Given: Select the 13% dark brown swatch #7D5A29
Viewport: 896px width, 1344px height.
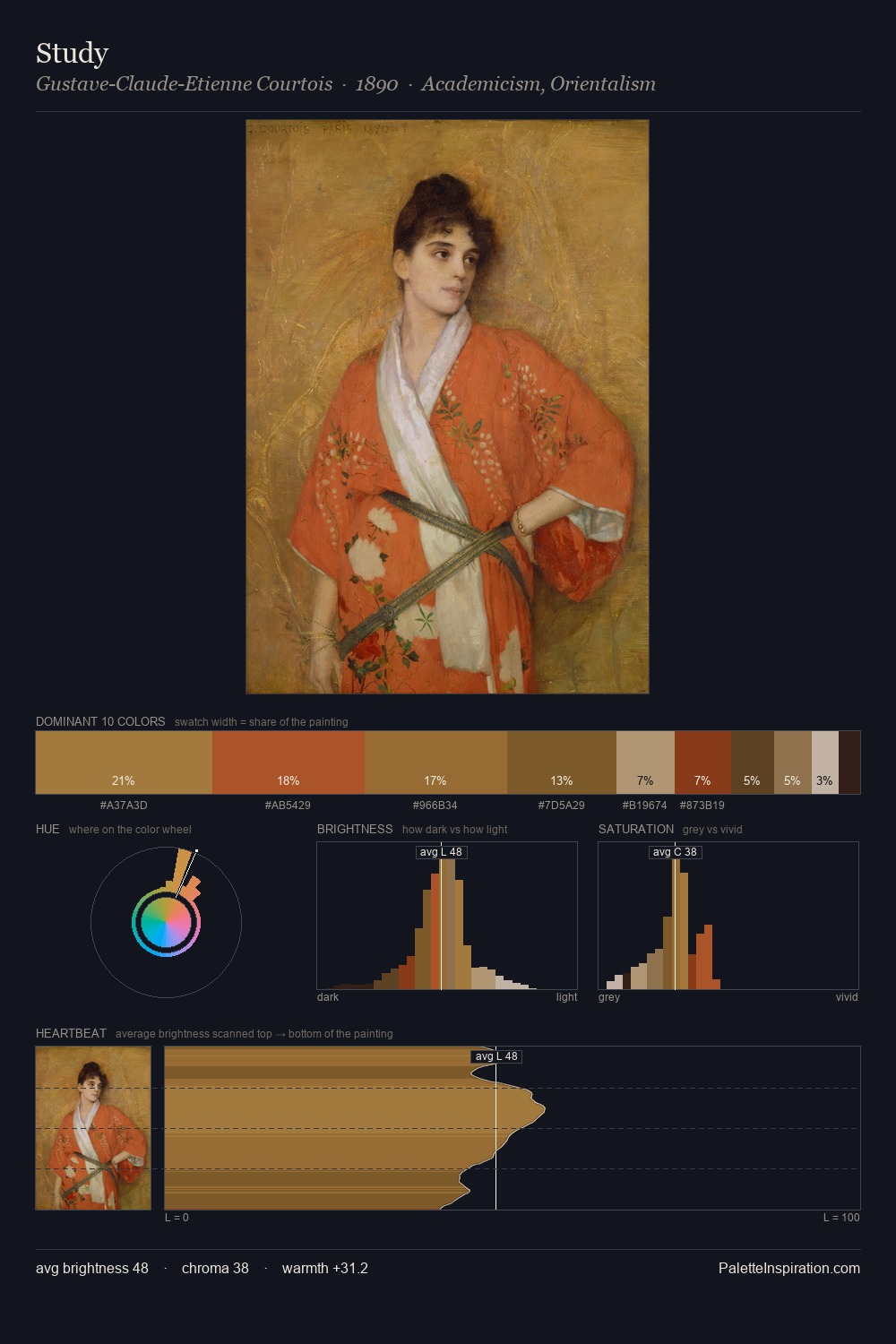Looking at the screenshot, I should (562, 762).
